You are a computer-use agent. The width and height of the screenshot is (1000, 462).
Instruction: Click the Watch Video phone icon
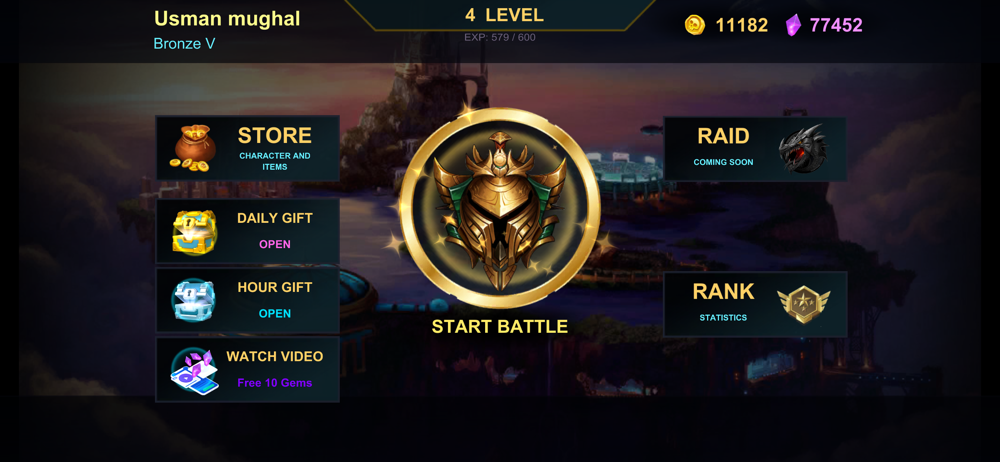(195, 371)
